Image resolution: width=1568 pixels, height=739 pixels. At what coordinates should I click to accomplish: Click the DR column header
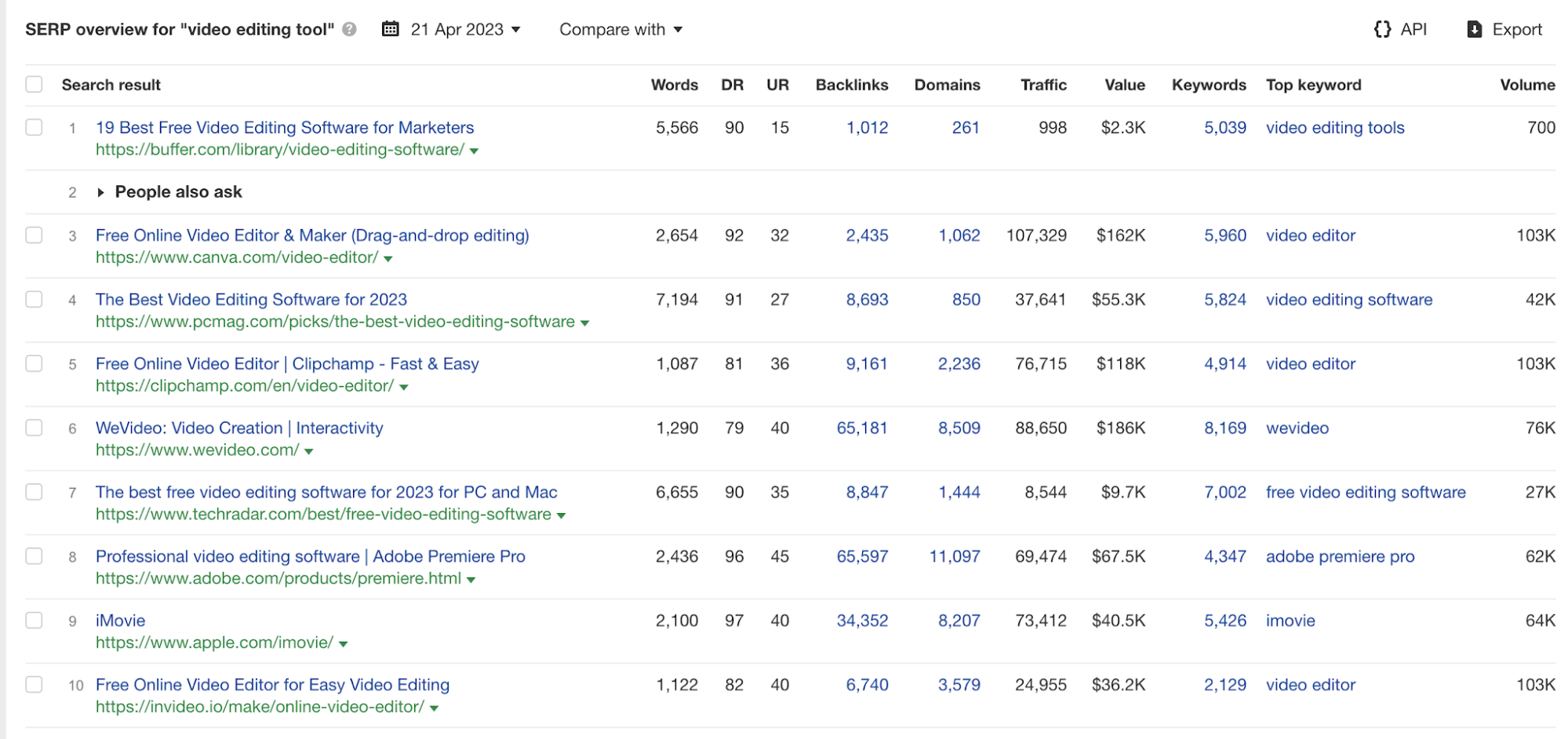coord(732,85)
